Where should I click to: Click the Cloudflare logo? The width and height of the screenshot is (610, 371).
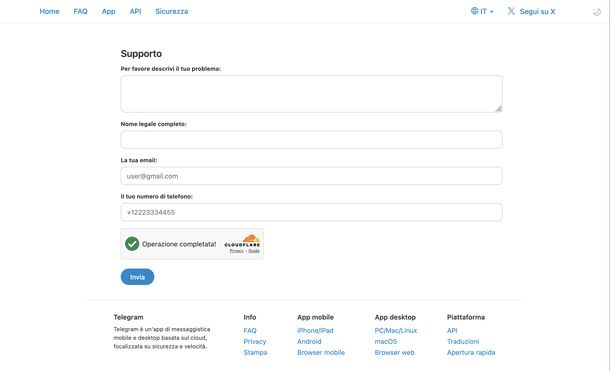242,241
